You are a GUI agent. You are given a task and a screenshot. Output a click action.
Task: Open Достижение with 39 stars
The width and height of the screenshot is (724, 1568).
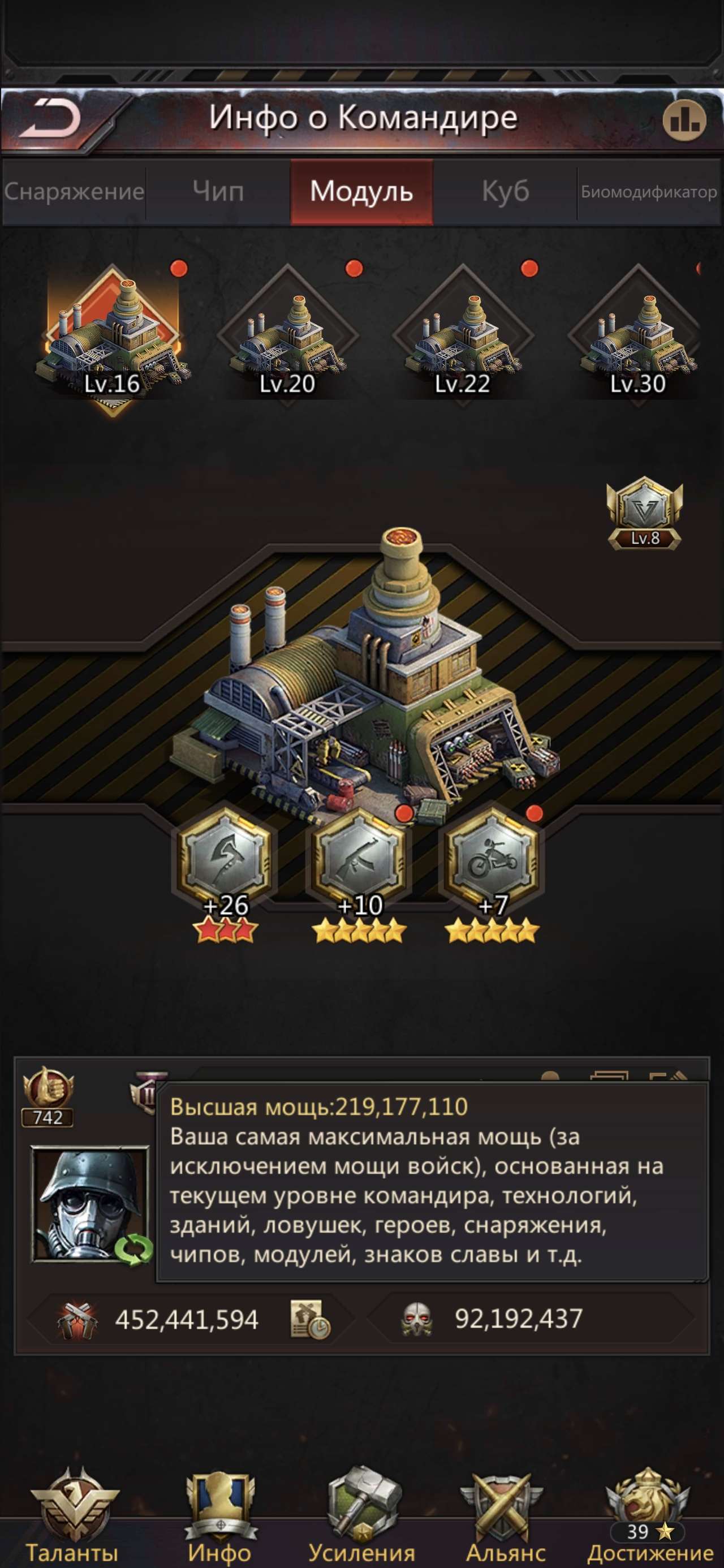point(650,1517)
